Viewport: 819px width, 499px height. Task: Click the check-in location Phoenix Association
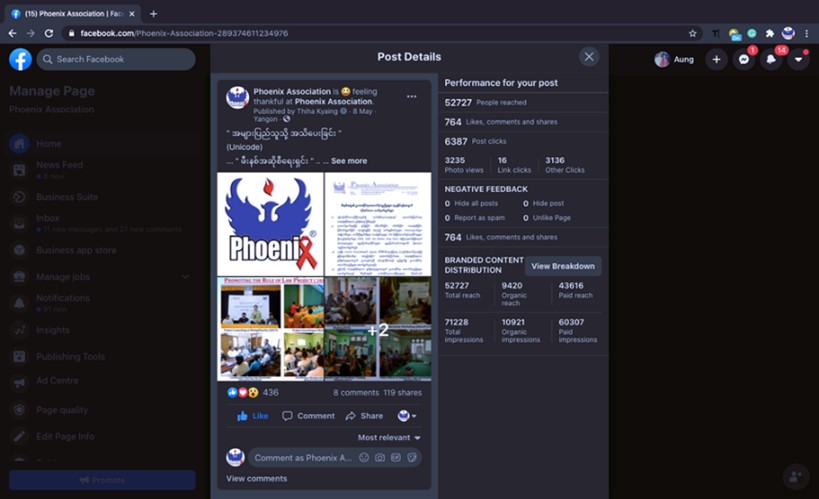pyautogui.click(x=333, y=101)
